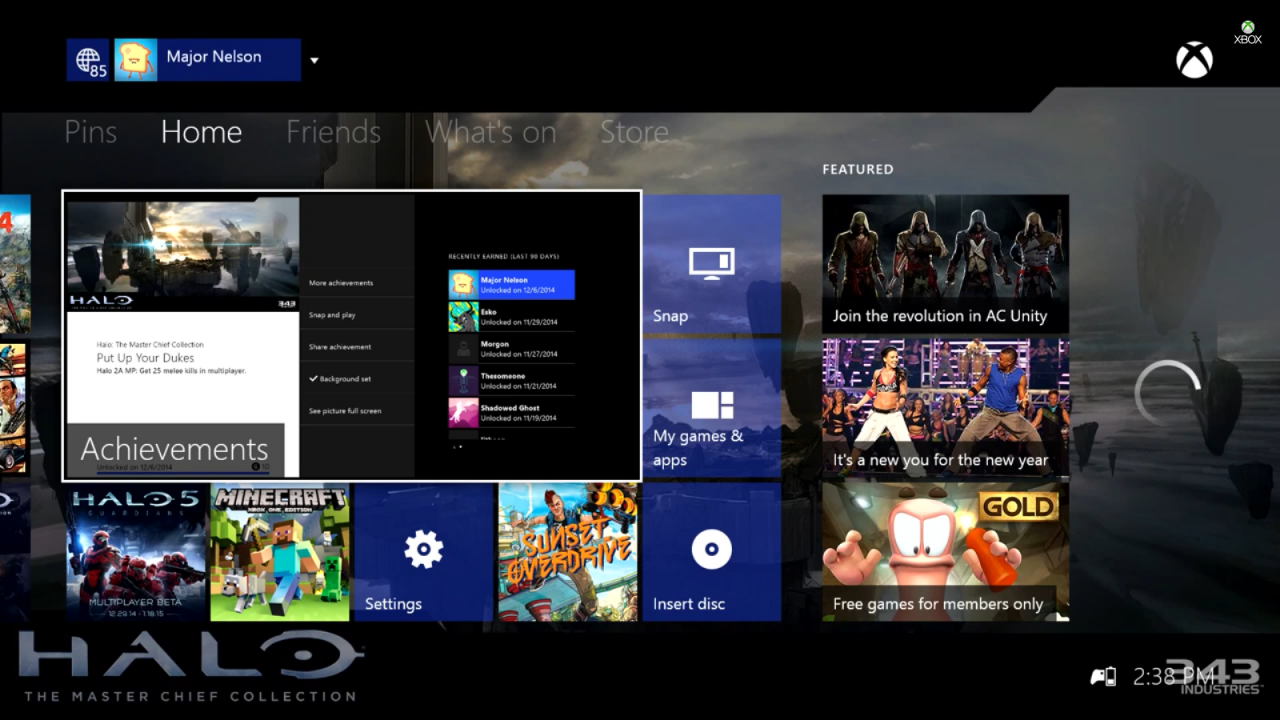Click the controller battery status icon

point(1103,677)
